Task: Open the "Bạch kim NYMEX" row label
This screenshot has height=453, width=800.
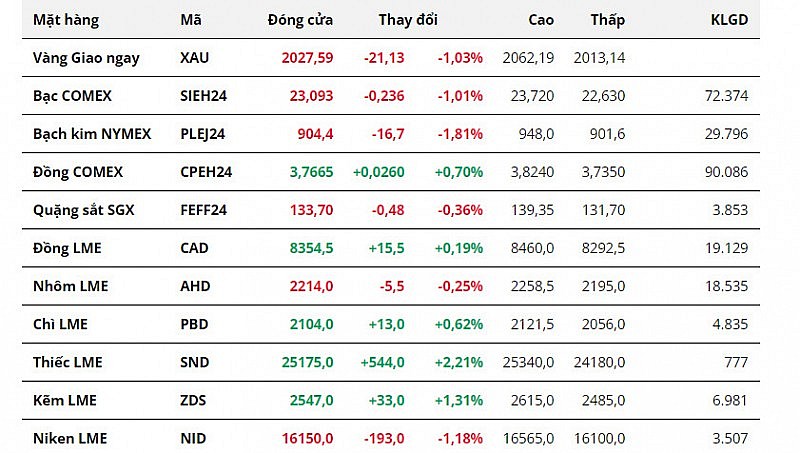Action: [92, 134]
